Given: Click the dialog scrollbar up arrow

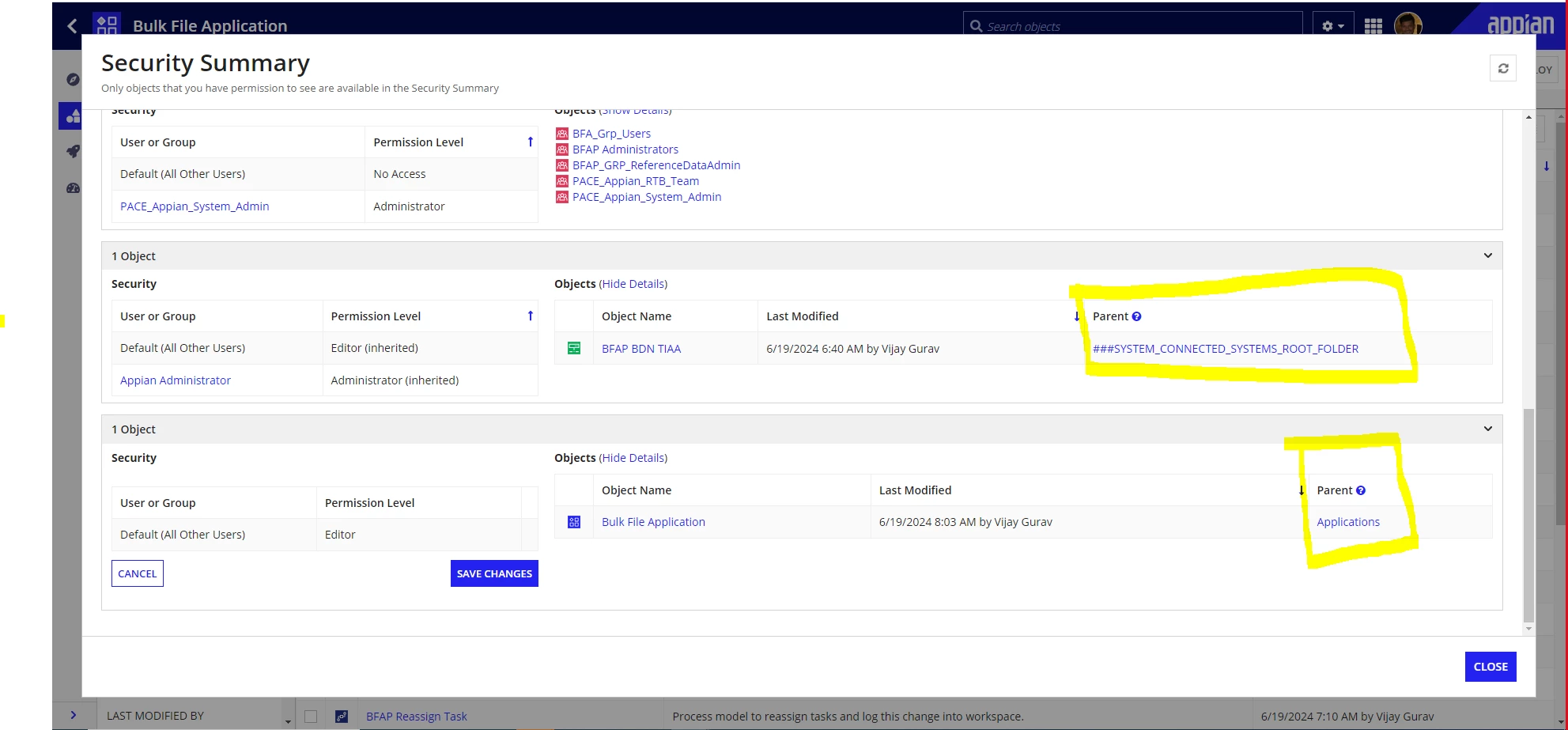Looking at the screenshot, I should [1528, 118].
